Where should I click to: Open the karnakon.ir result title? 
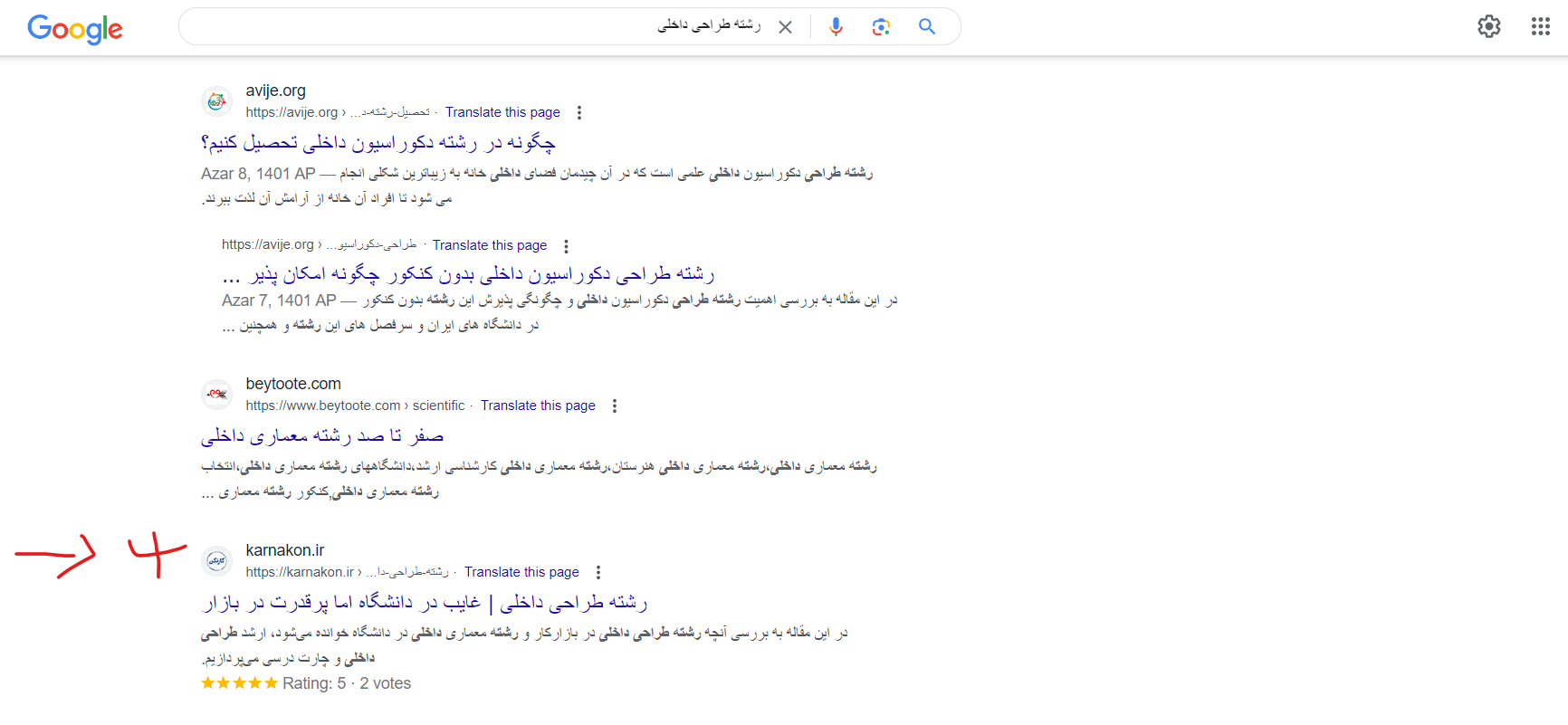(x=425, y=603)
